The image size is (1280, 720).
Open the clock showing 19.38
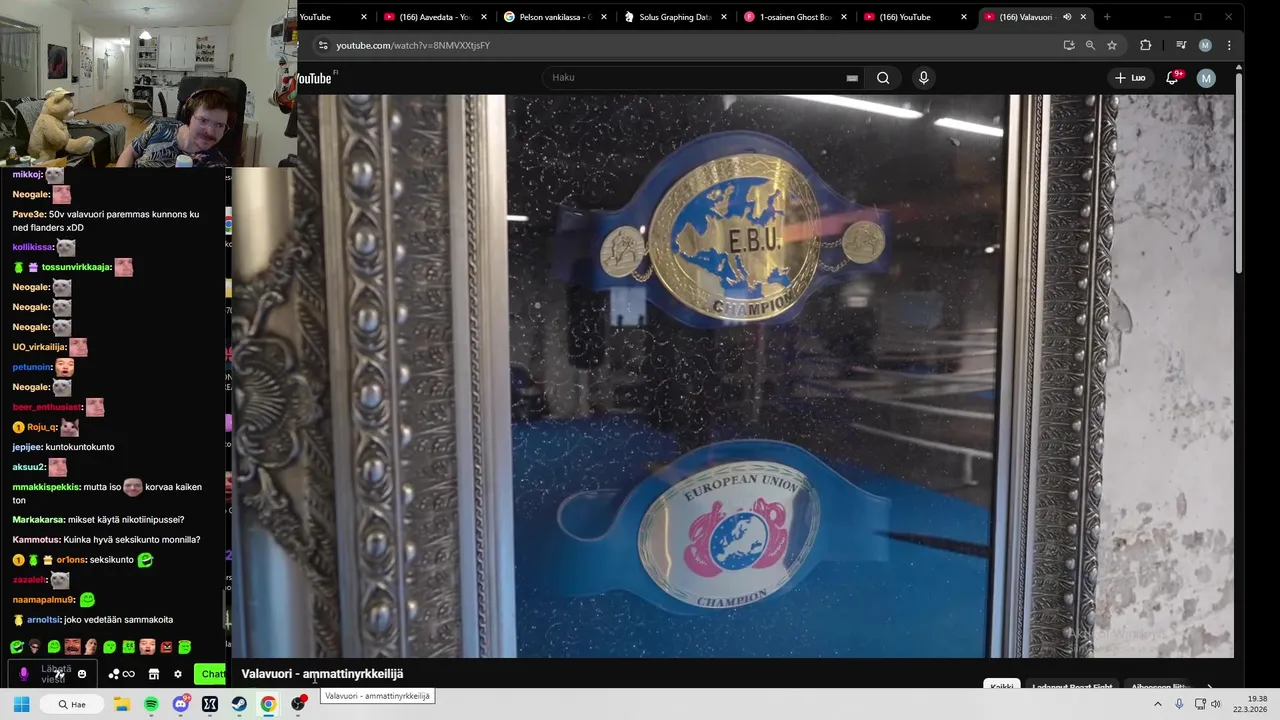[1250, 704]
